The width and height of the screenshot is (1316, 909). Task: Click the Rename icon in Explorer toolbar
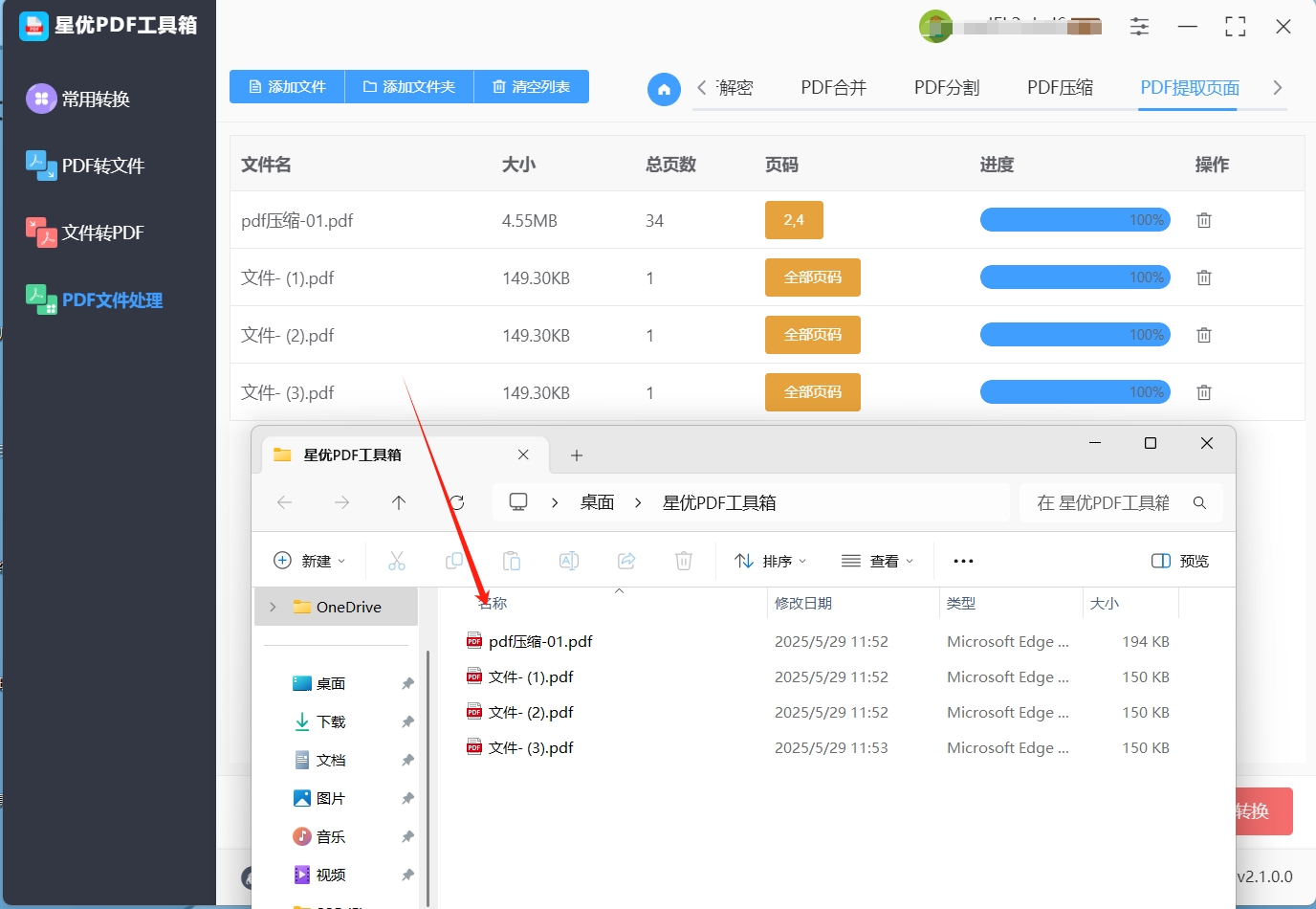pos(569,561)
